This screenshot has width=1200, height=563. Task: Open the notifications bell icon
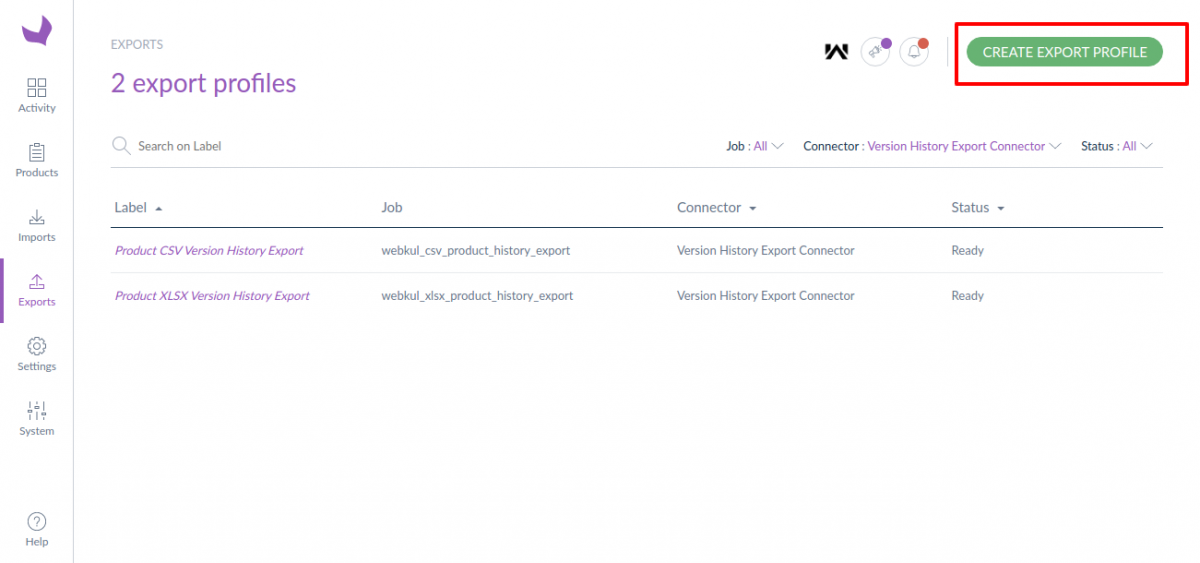click(x=914, y=52)
